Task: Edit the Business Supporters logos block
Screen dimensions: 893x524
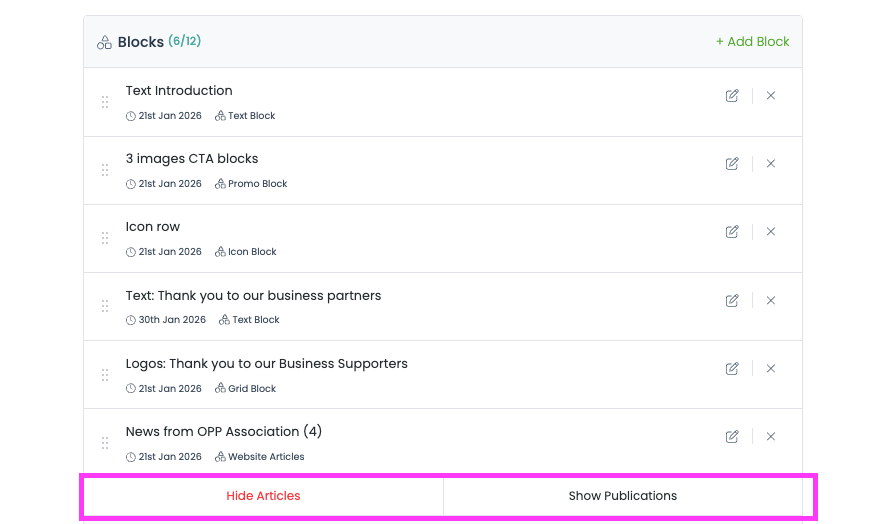Action: click(x=732, y=369)
